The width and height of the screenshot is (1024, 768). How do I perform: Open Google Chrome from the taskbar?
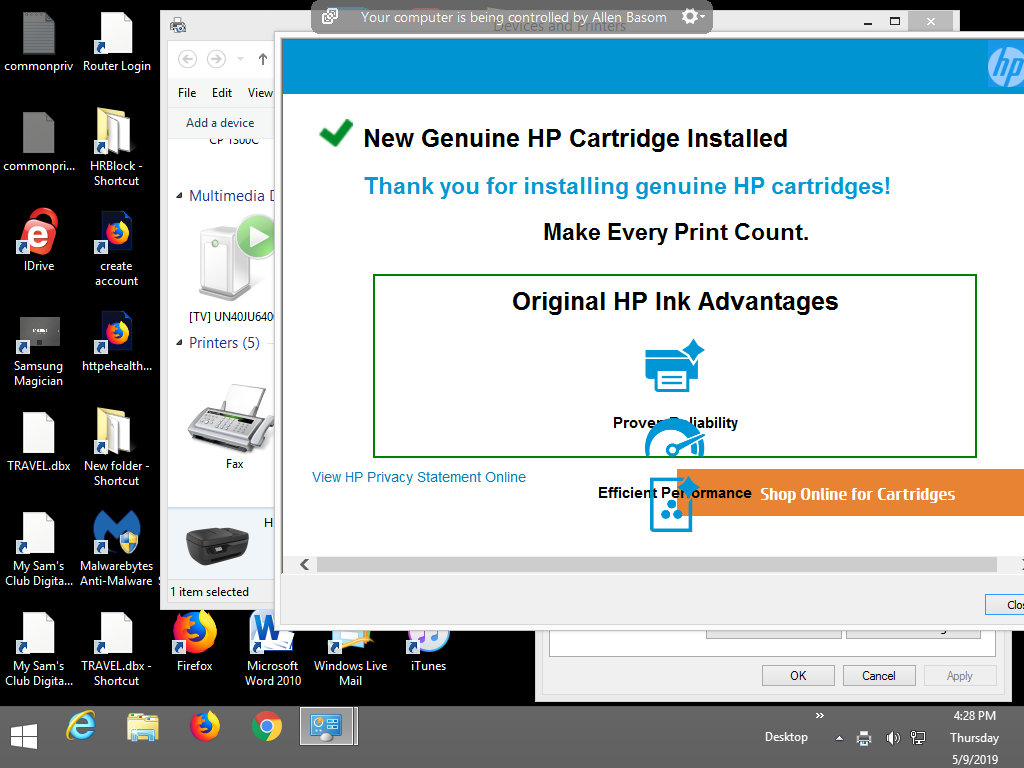click(x=267, y=728)
